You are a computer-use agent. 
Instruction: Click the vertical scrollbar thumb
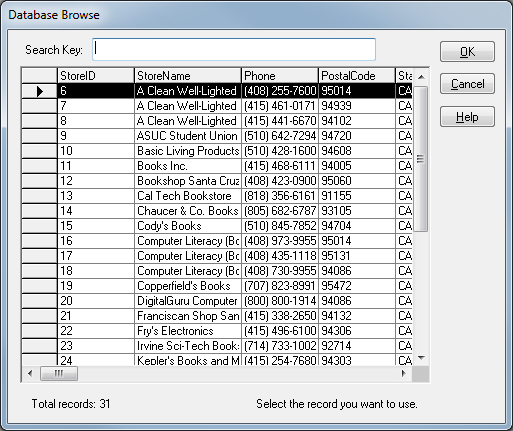pos(421,159)
